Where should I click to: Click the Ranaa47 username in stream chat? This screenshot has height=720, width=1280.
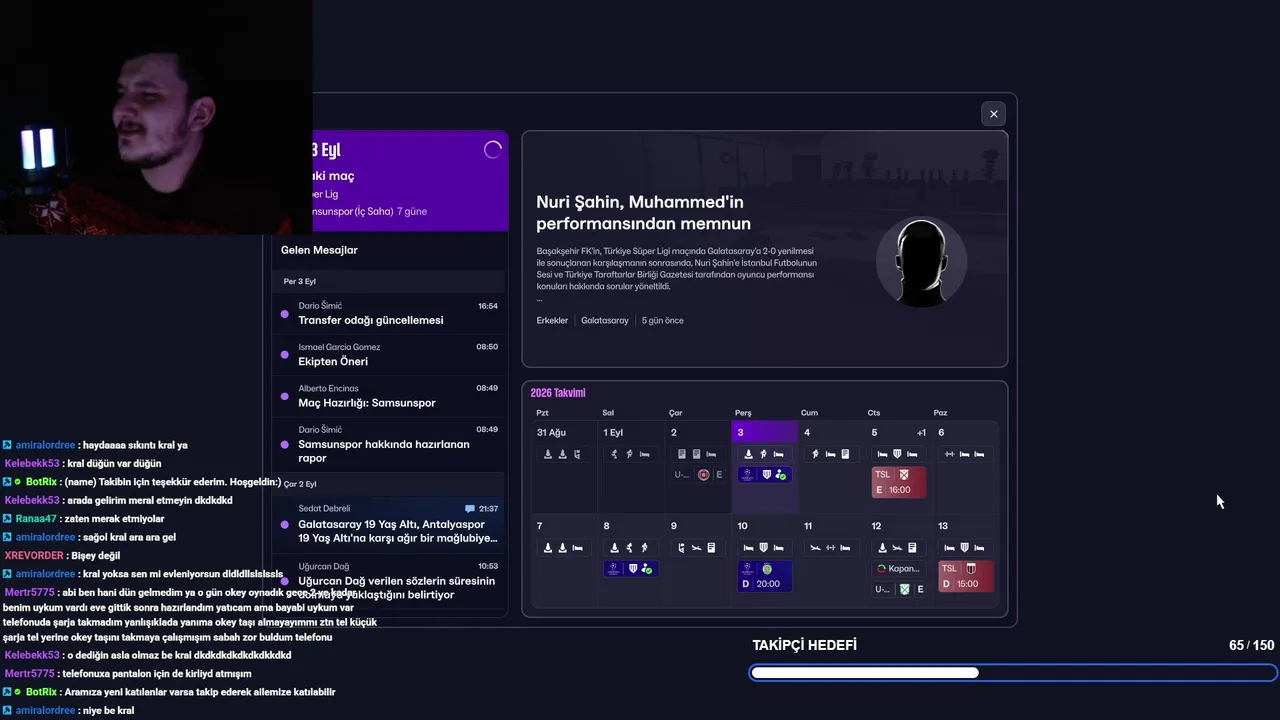(36, 519)
